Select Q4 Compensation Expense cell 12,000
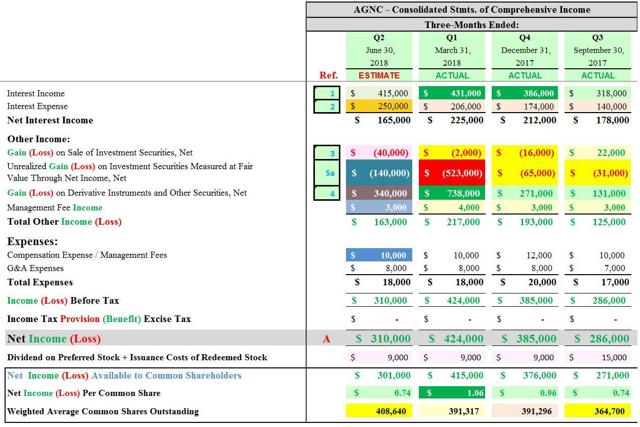Image resolution: width=640 pixels, height=427 pixels. point(524,255)
